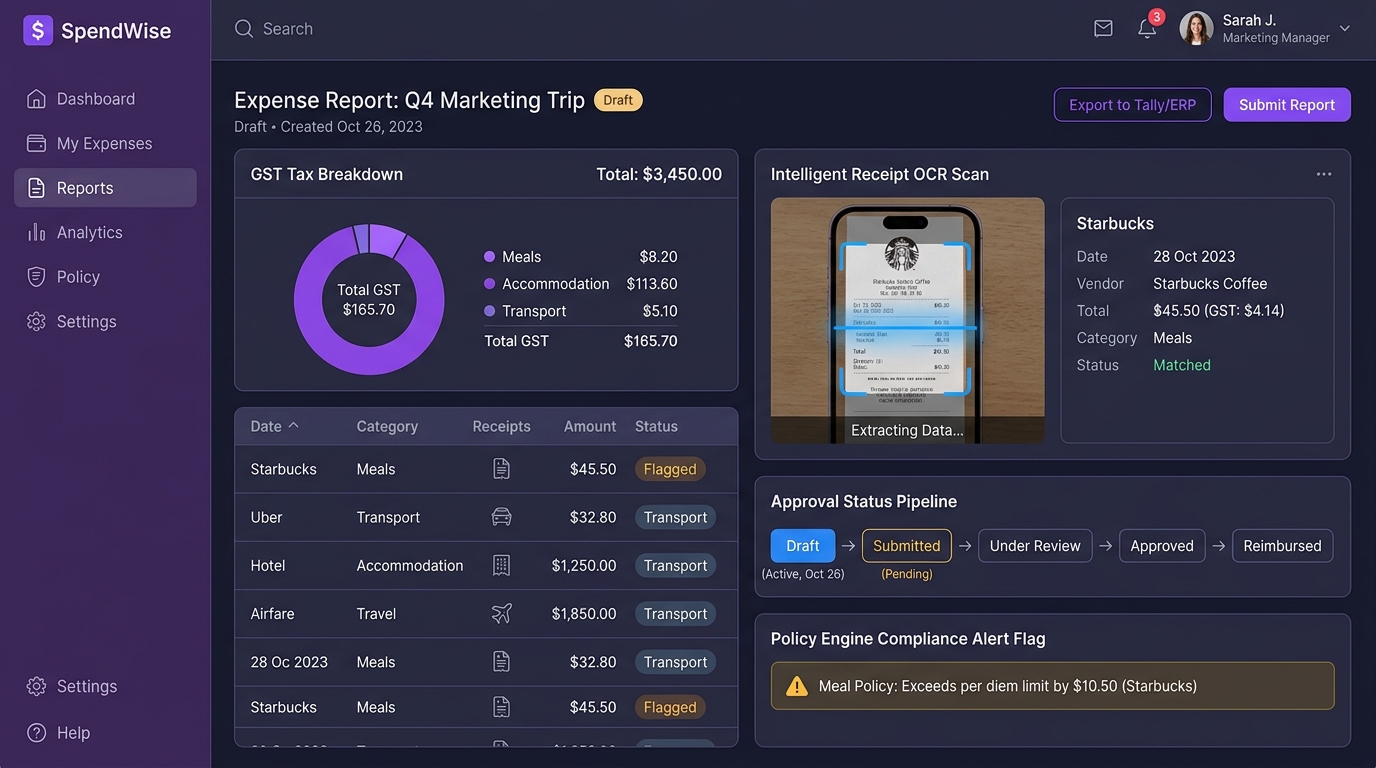The image size is (1376, 768).
Task: Open the receipt scan phone thumbnail
Action: pyautogui.click(x=907, y=320)
